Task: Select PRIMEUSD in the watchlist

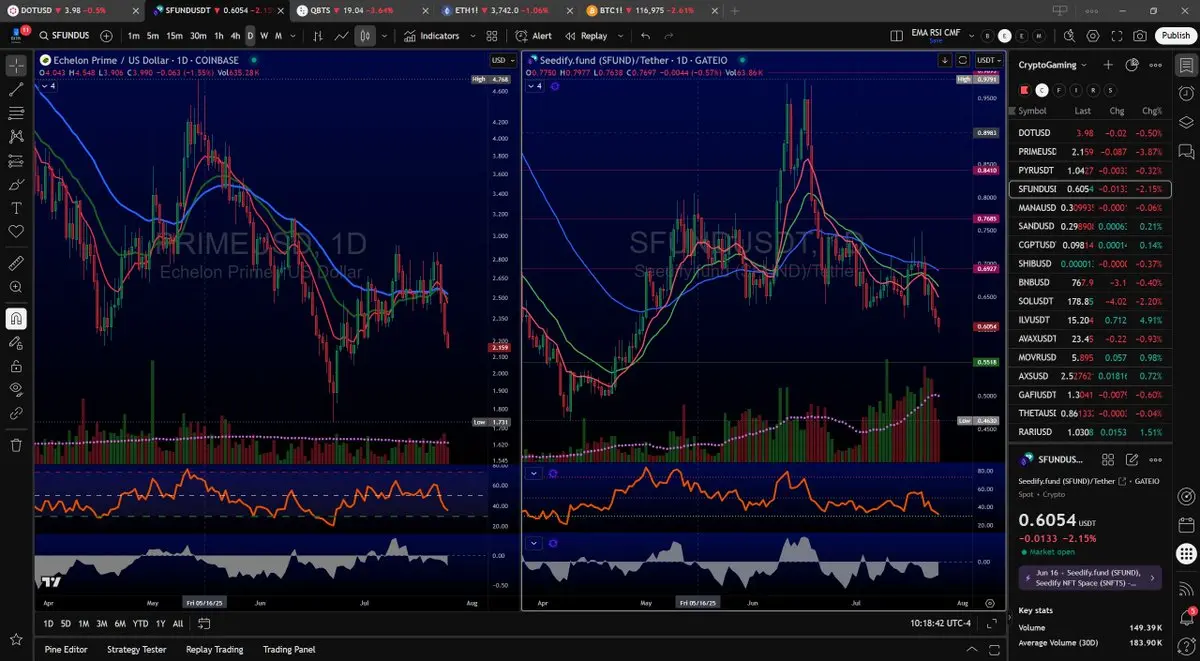Action: (1090, 151)
